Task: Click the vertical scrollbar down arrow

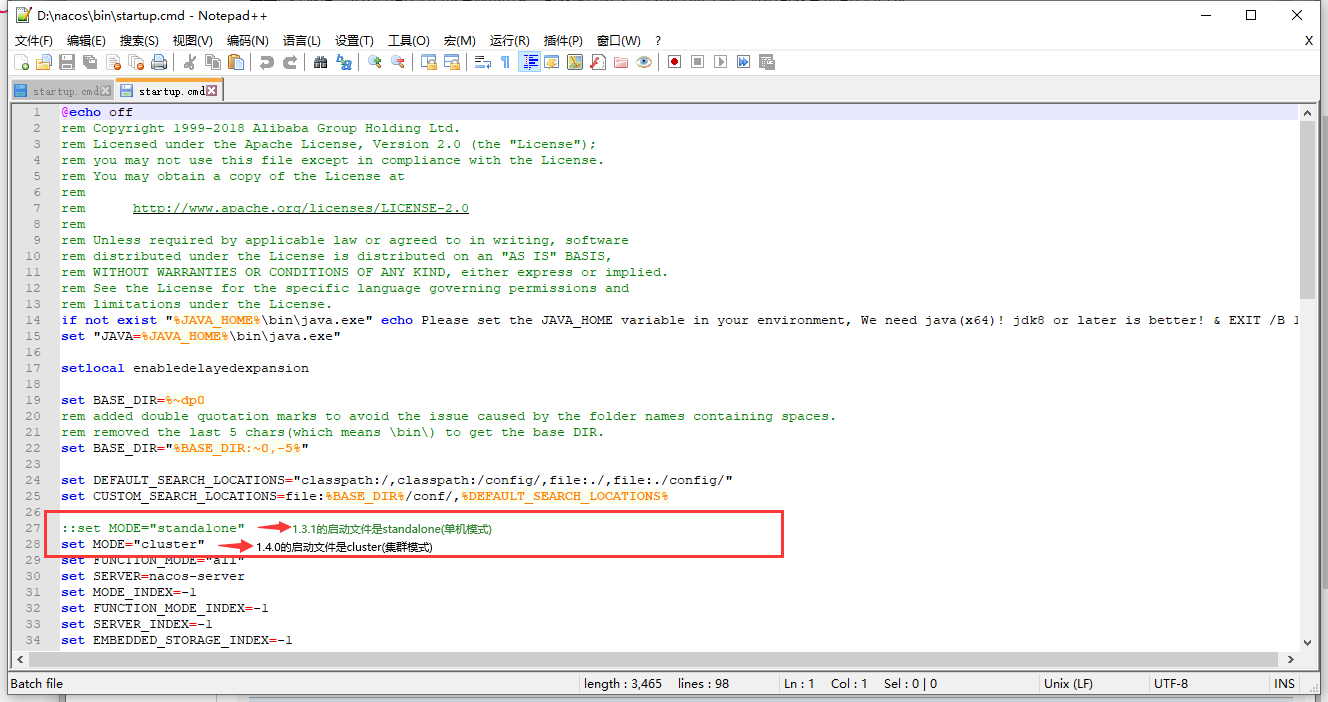Action: [x=1307, y=642]
